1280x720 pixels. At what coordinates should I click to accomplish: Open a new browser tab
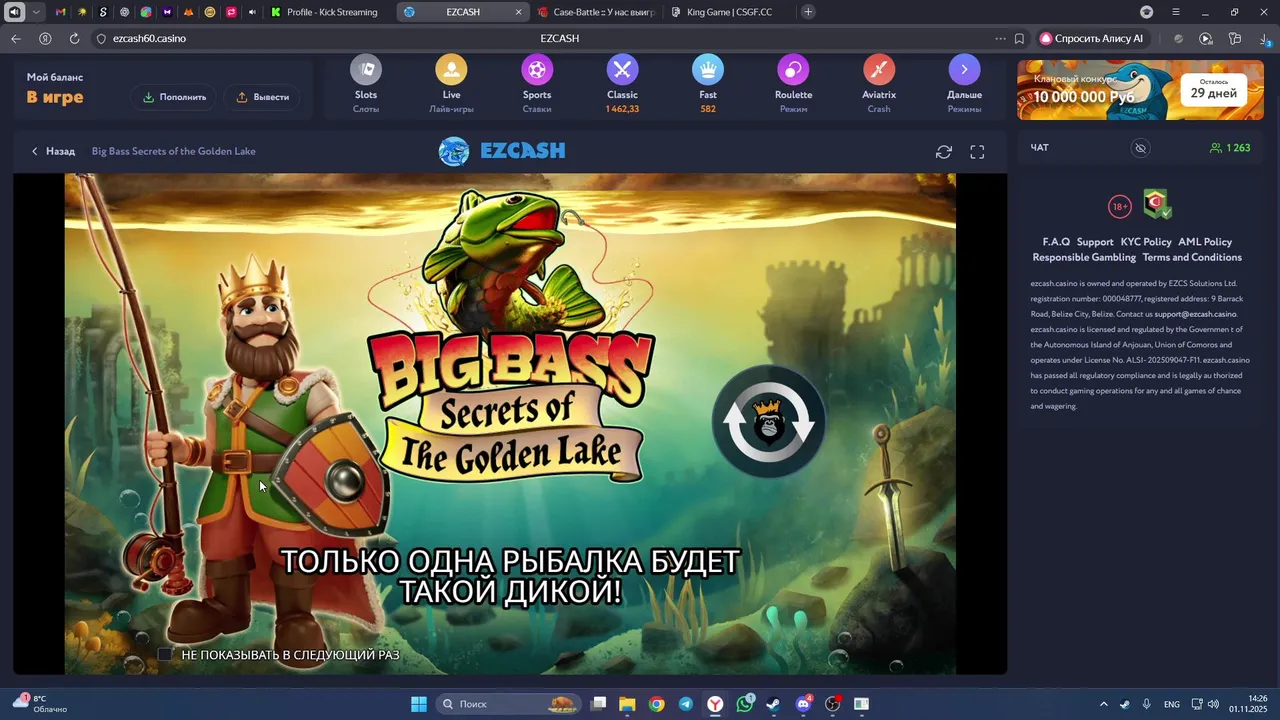click(x=808, y=12)
